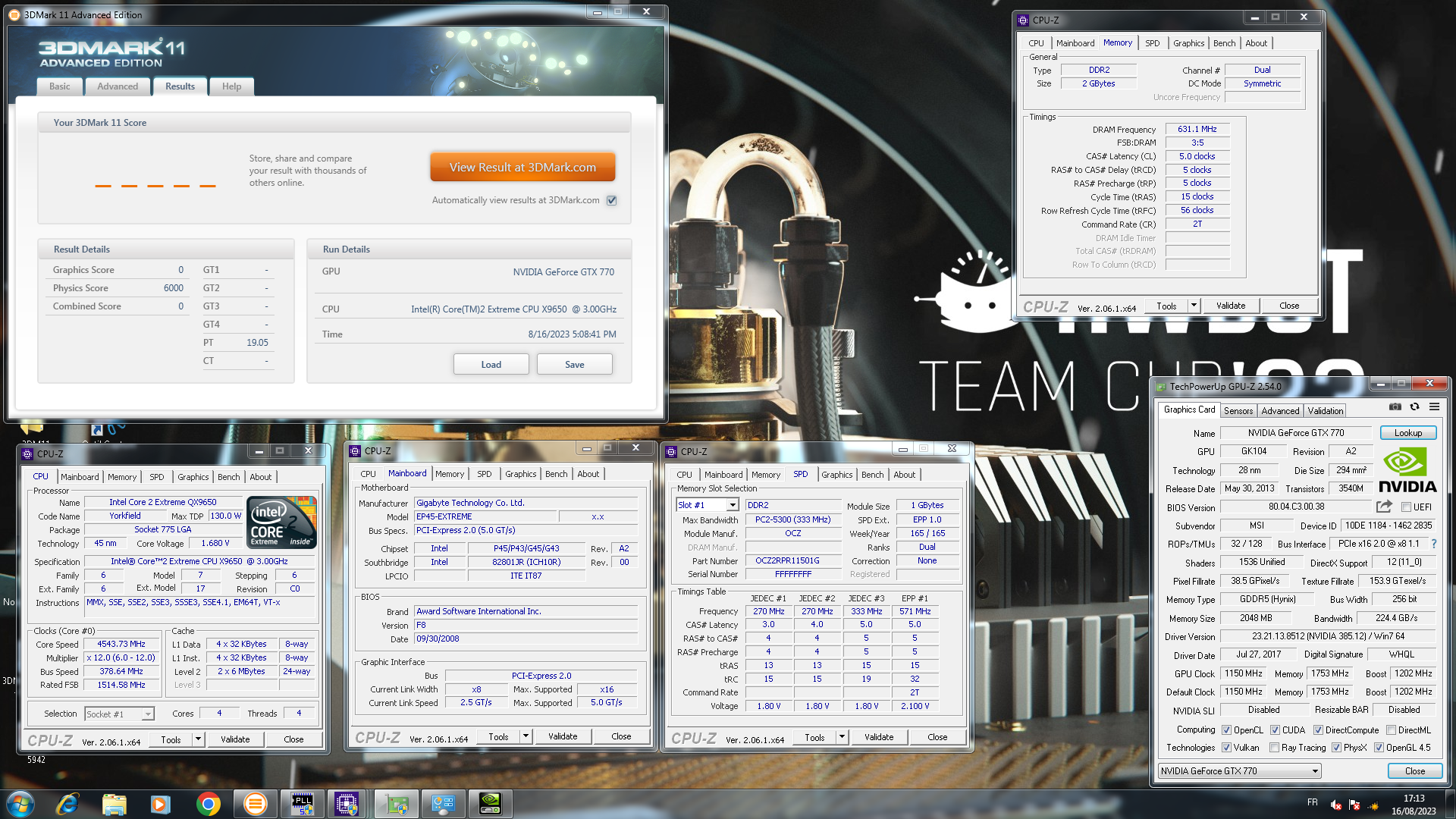Switch to the orange 3DMark taskbar icon
Image resolution: width=1456 pixels, height=819 pixels.
point(256,804)
